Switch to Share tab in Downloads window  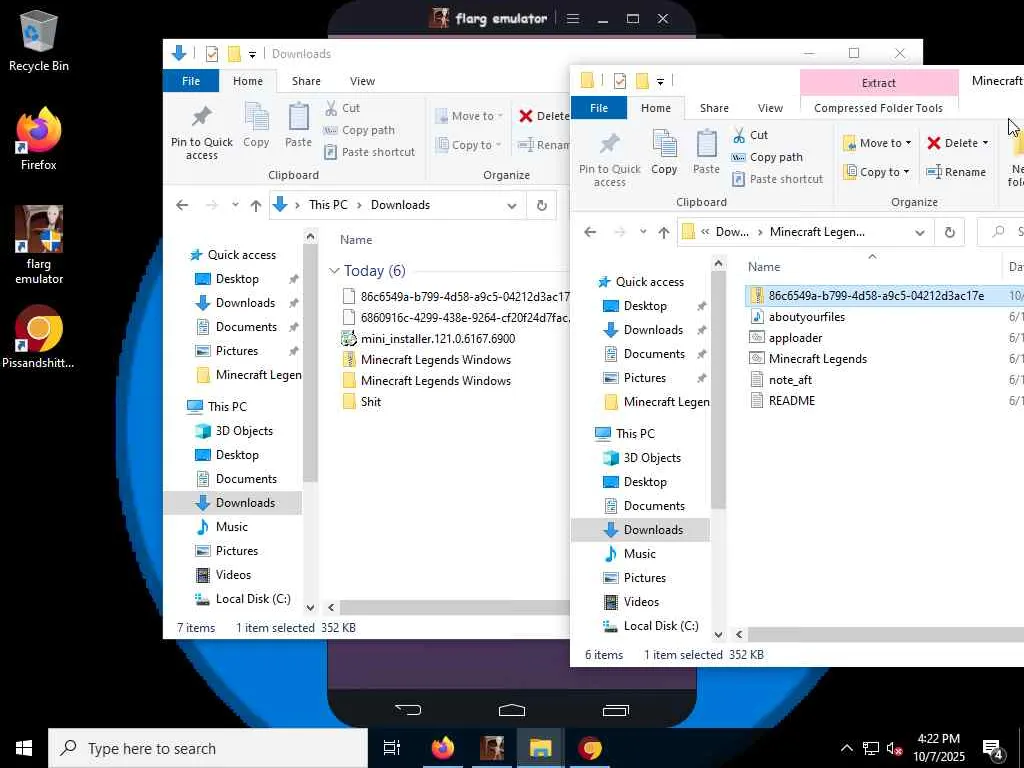coord(306,81)
